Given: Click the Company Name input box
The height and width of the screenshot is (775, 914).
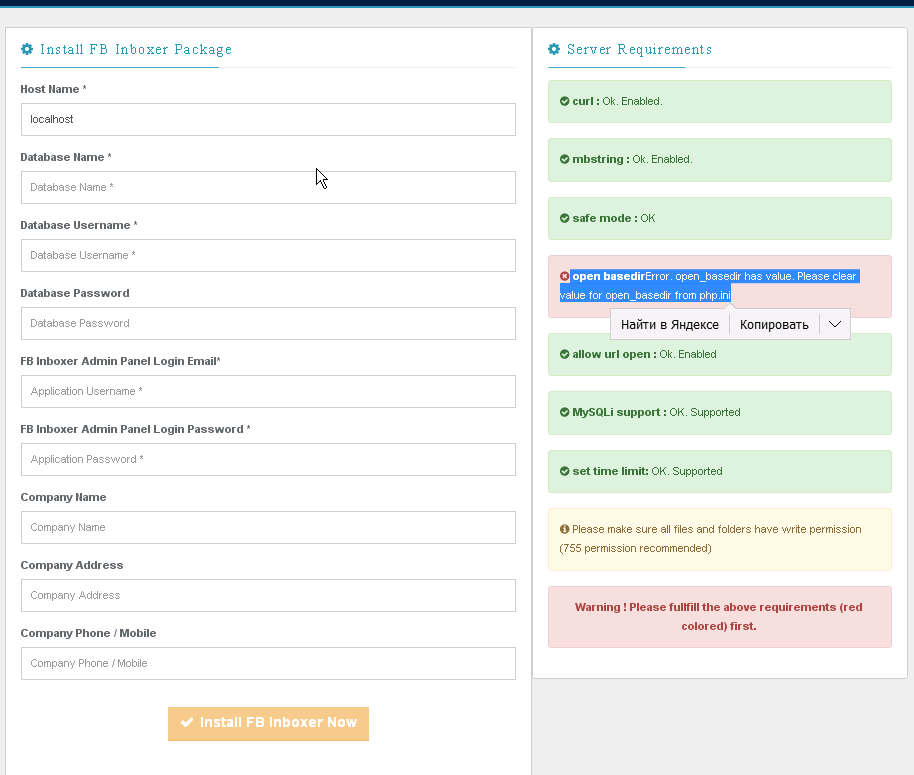Looking at the screenshot, I should (x=268, y=527).
